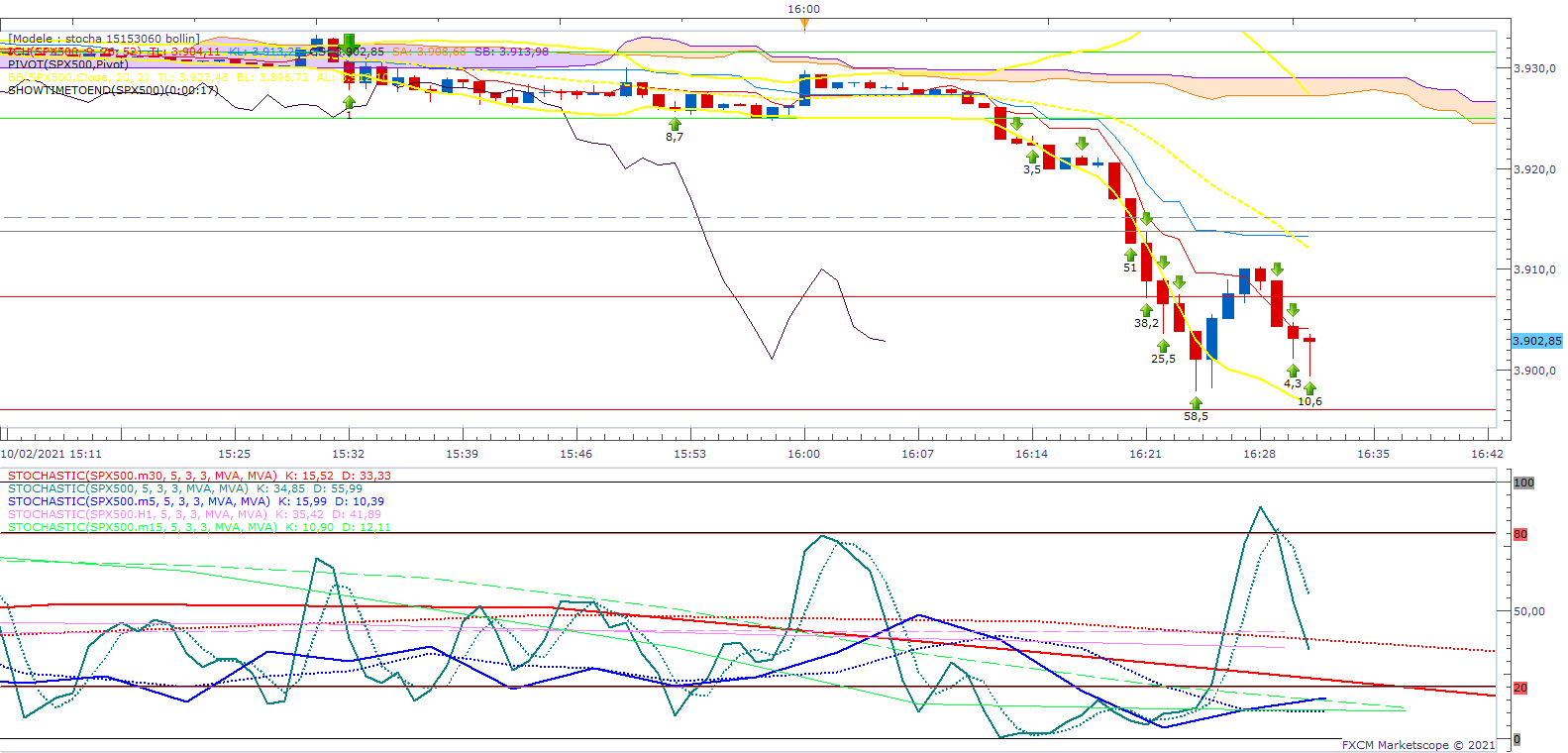
Task: Click the 16:42 time axis label
Action: [1488, 454]
